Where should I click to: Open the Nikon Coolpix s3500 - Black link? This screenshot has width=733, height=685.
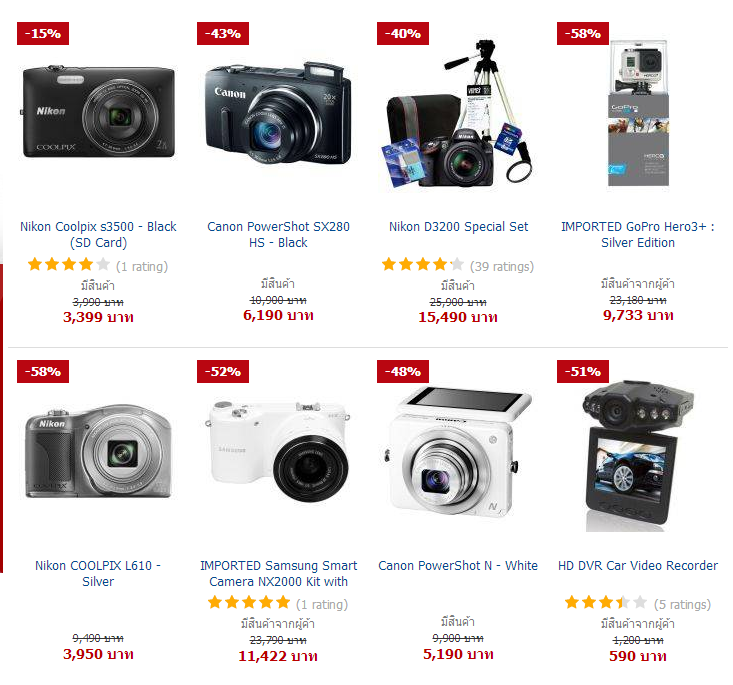pyautogui.click(x=98, y=235)
